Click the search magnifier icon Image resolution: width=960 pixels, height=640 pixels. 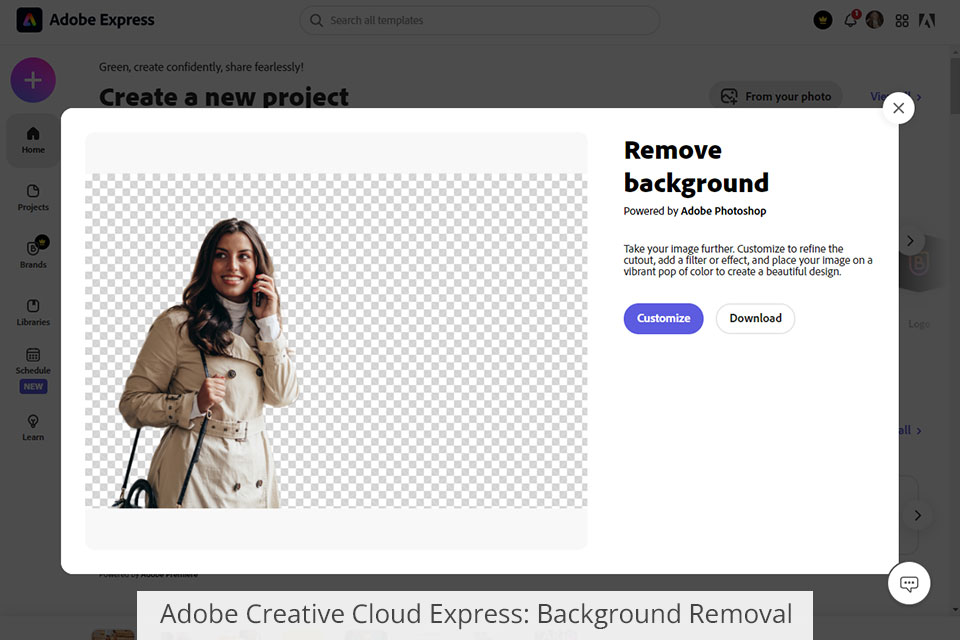(x=316, y=20)
